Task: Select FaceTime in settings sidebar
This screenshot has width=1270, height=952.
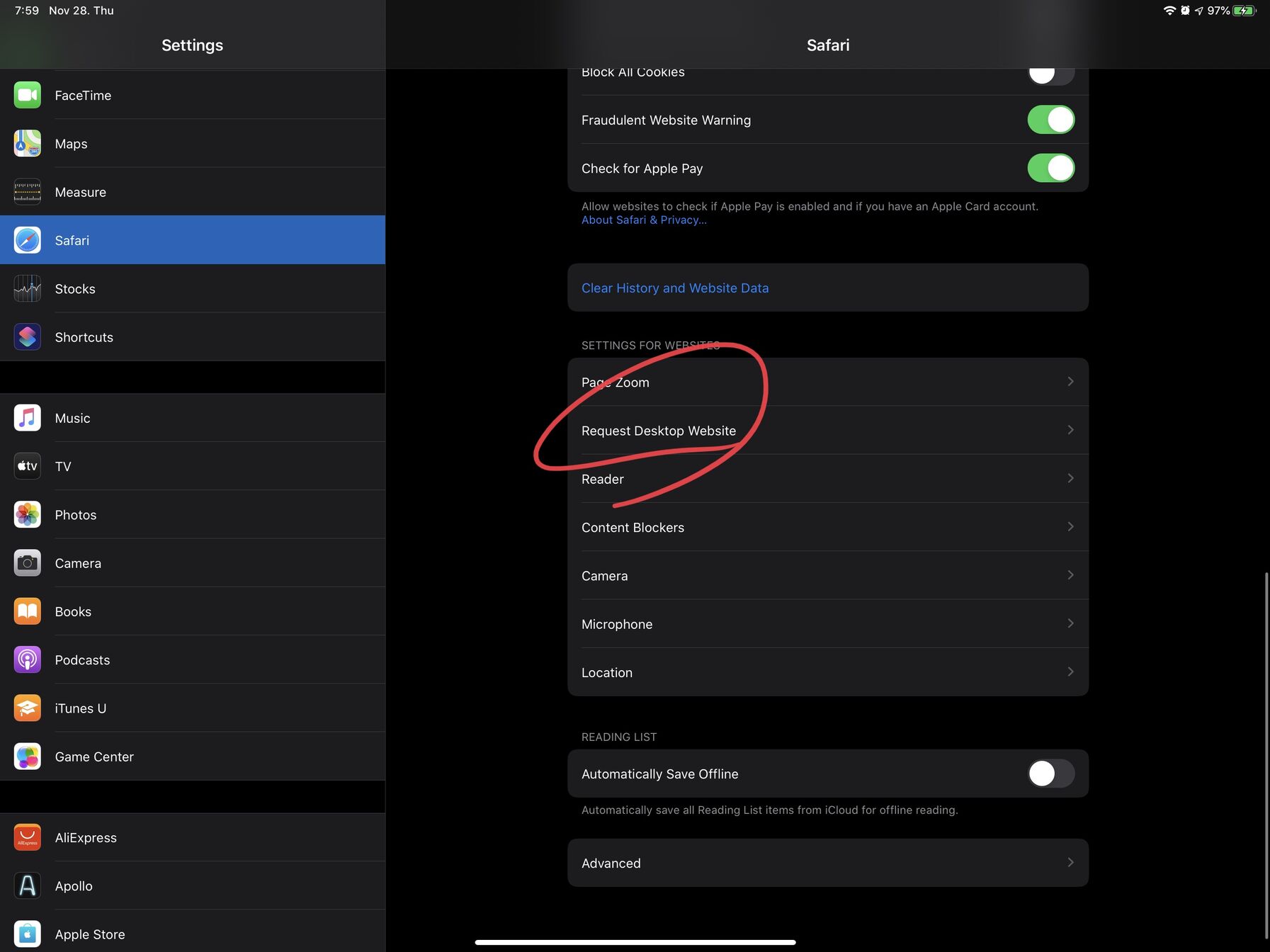Action: tap(193, 95)
